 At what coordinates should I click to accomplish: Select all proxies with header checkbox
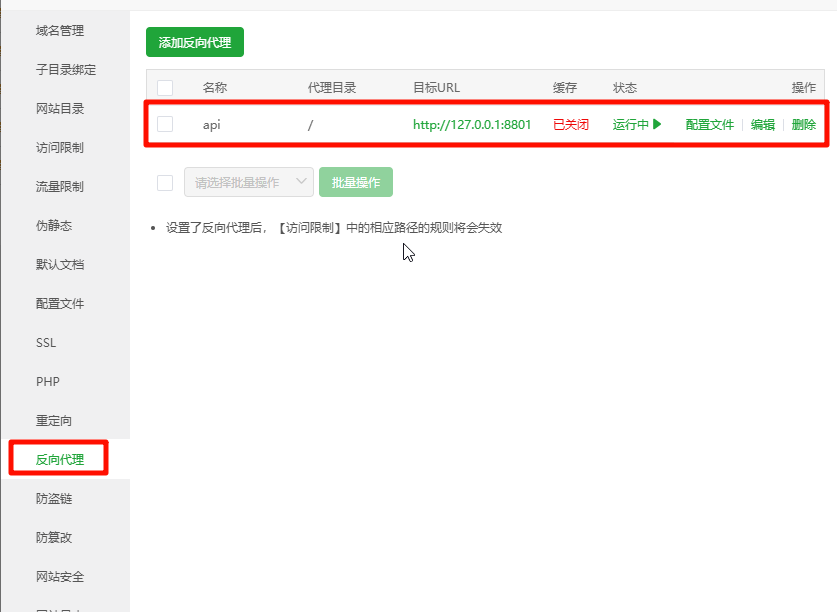click(165, 88)
